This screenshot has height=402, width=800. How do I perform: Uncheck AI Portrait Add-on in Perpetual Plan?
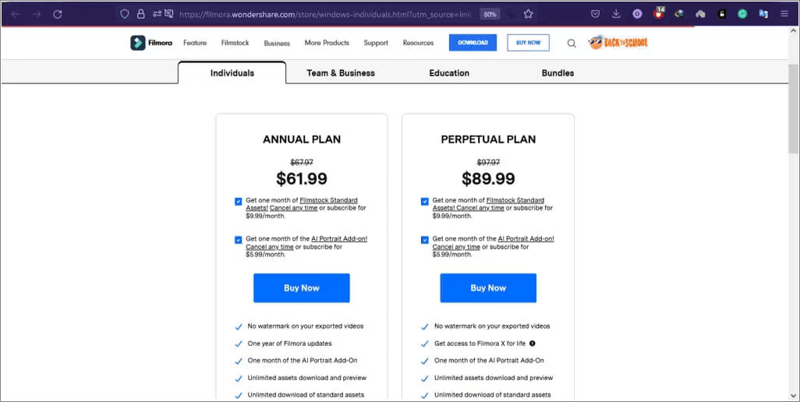pos(425,240)
